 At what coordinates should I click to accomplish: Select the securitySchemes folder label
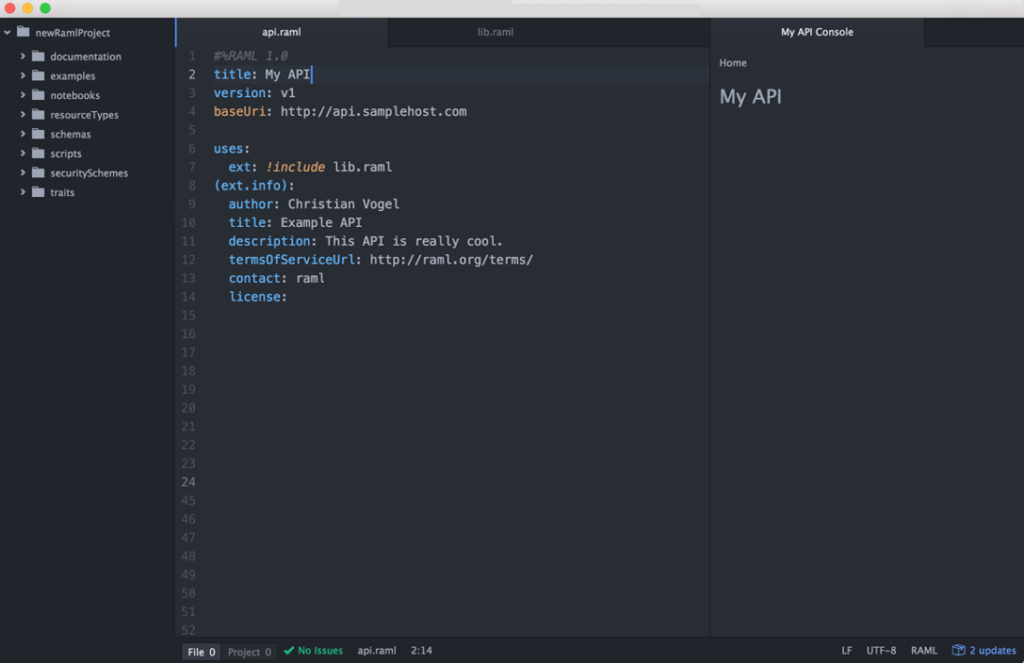[89, 173]
